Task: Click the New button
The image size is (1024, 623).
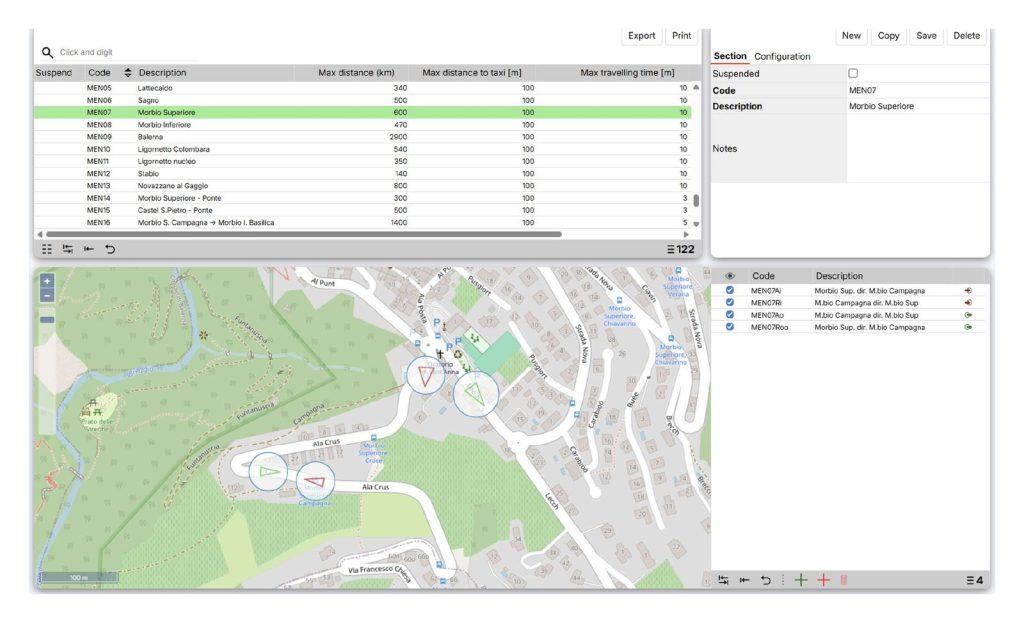Action: click(x=851, y=36)
